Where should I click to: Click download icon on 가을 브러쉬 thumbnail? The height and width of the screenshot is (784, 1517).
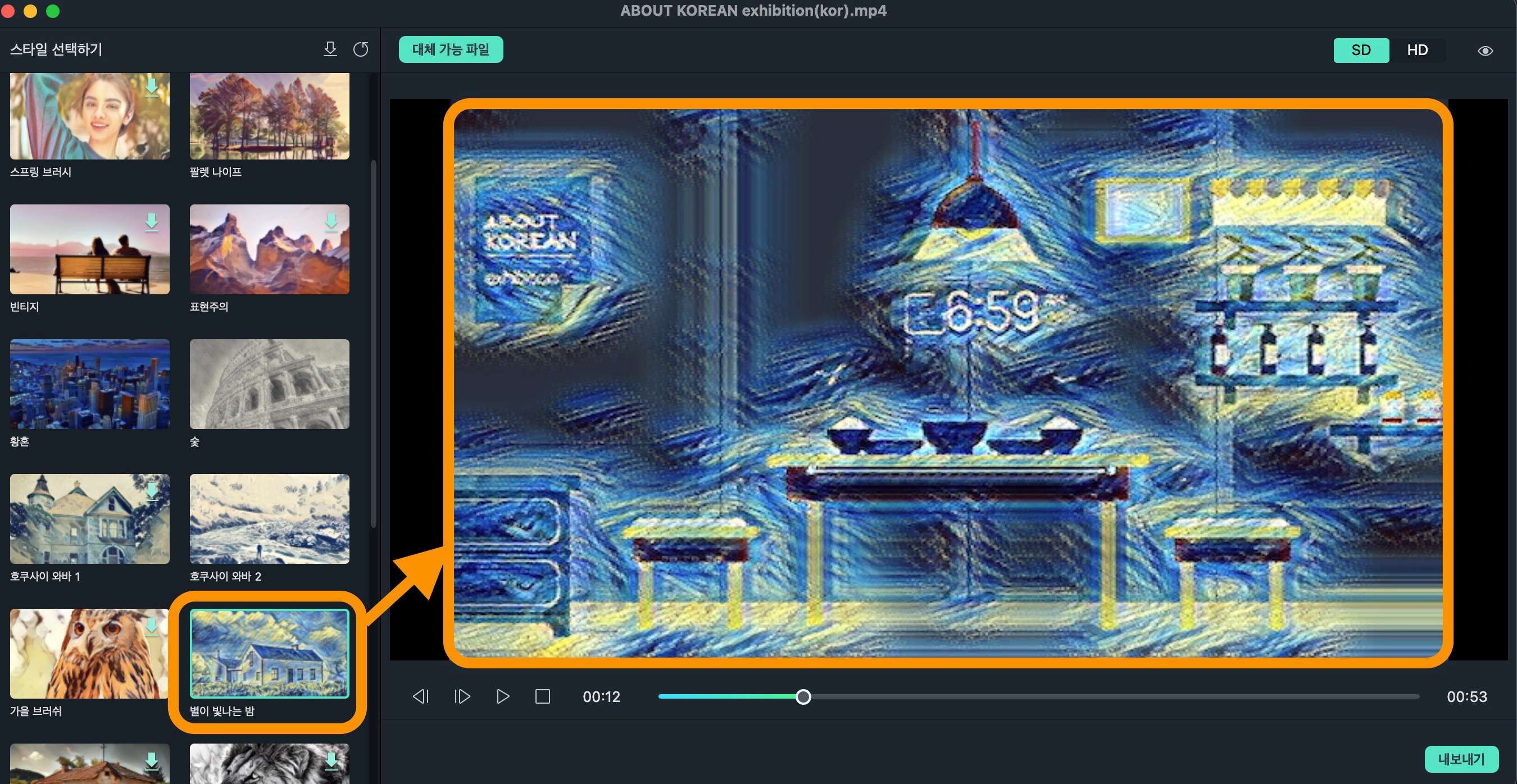tap(152, 626)
